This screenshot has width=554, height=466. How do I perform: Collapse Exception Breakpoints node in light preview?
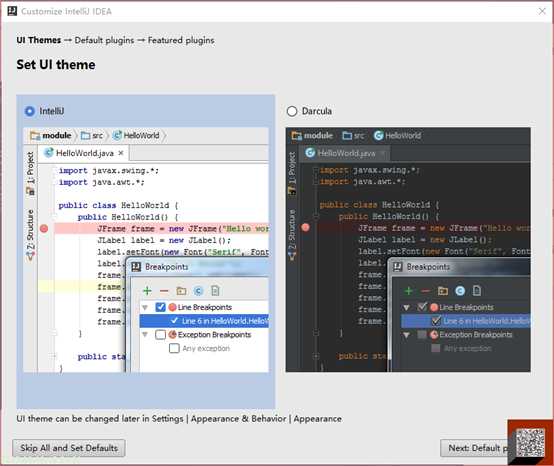(145, 335)
